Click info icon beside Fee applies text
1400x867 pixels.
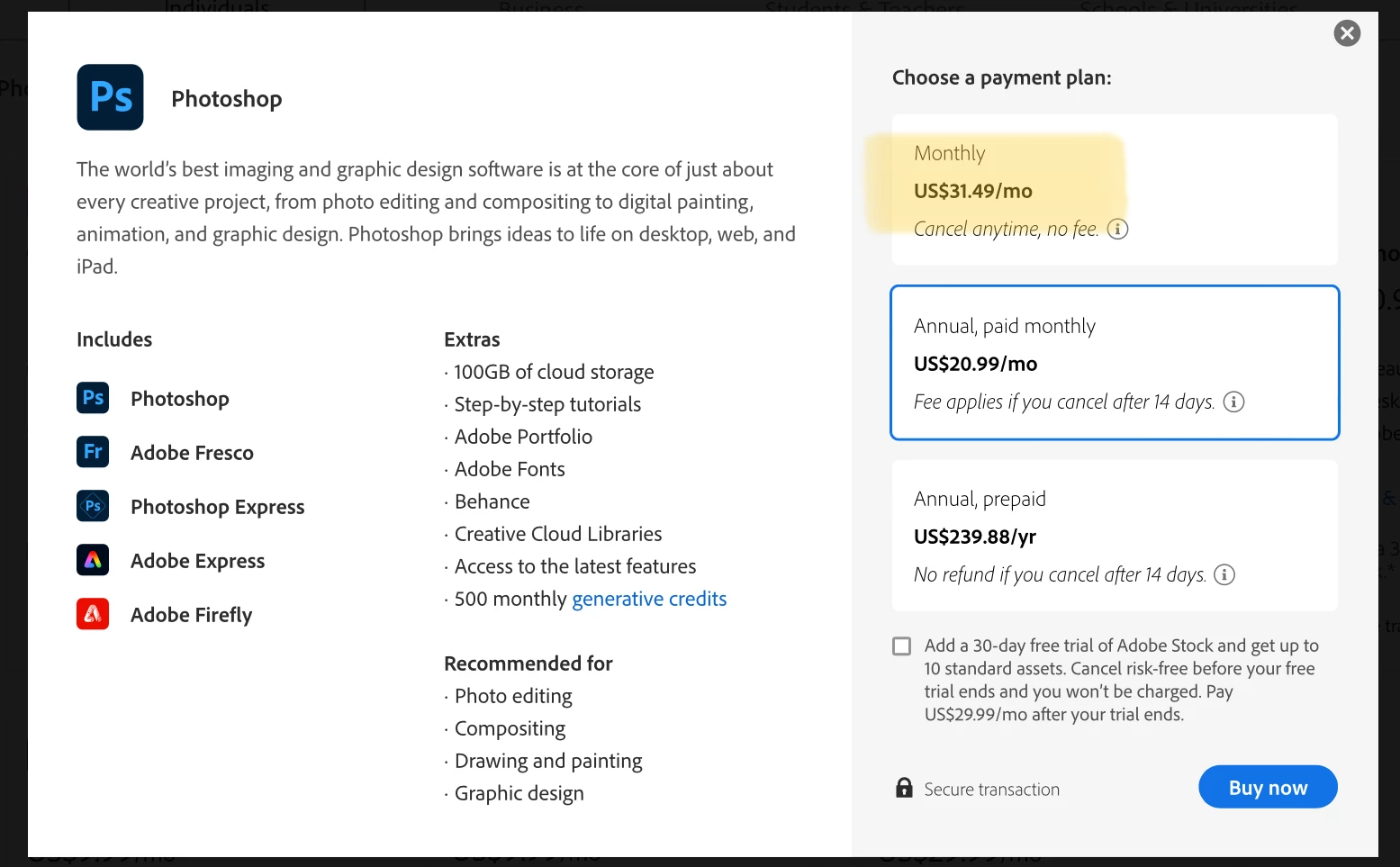(x=1233, y=402)
